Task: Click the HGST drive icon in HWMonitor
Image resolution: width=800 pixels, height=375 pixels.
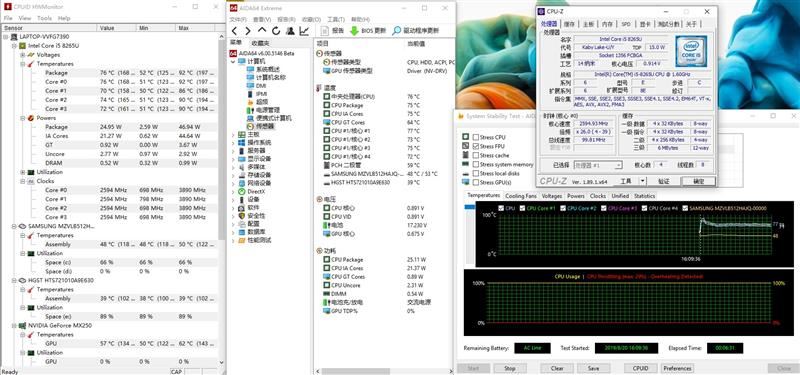Action: (22, 280)
